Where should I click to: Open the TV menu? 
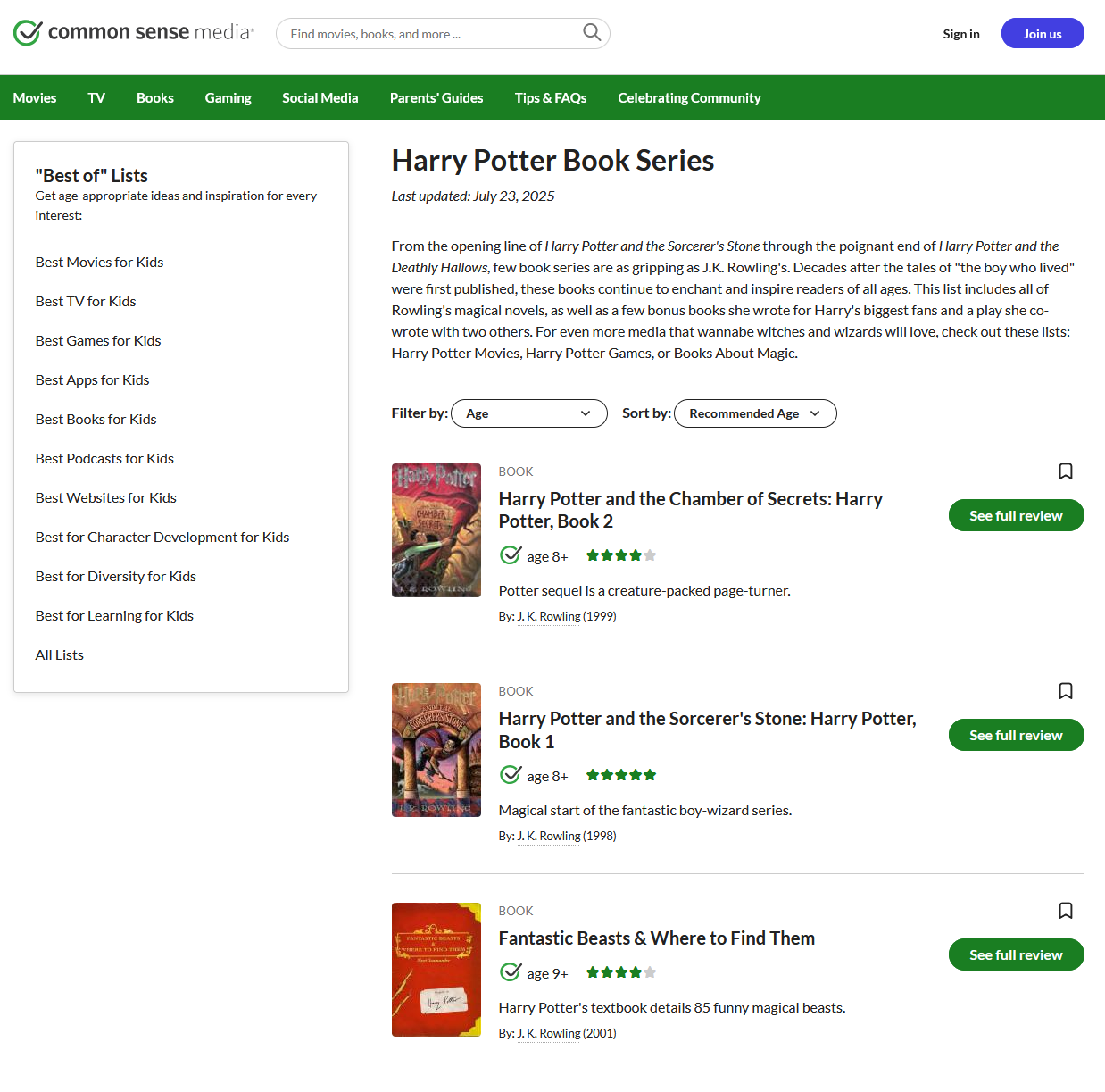96,97
